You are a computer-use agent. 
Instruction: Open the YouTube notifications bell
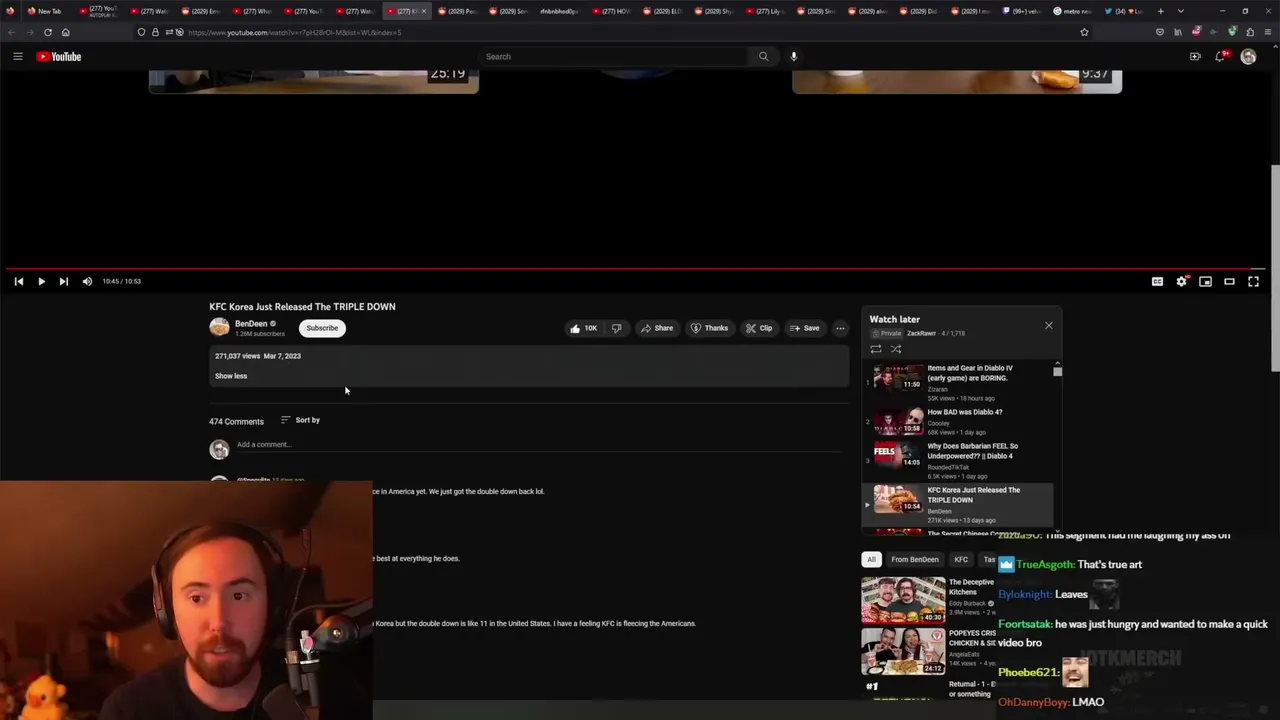1220,57
